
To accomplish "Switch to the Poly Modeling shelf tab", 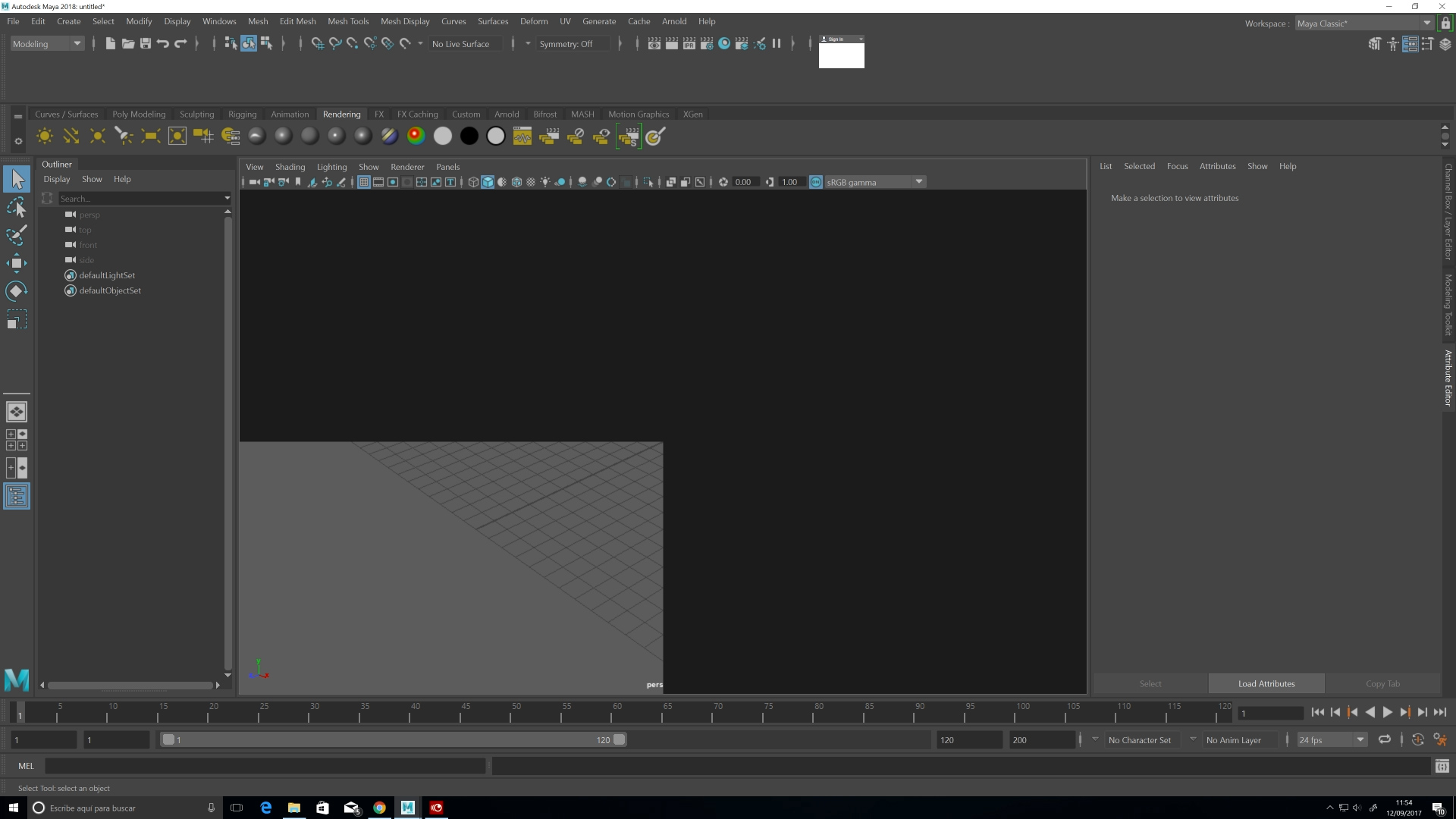I will click(139, 115).
